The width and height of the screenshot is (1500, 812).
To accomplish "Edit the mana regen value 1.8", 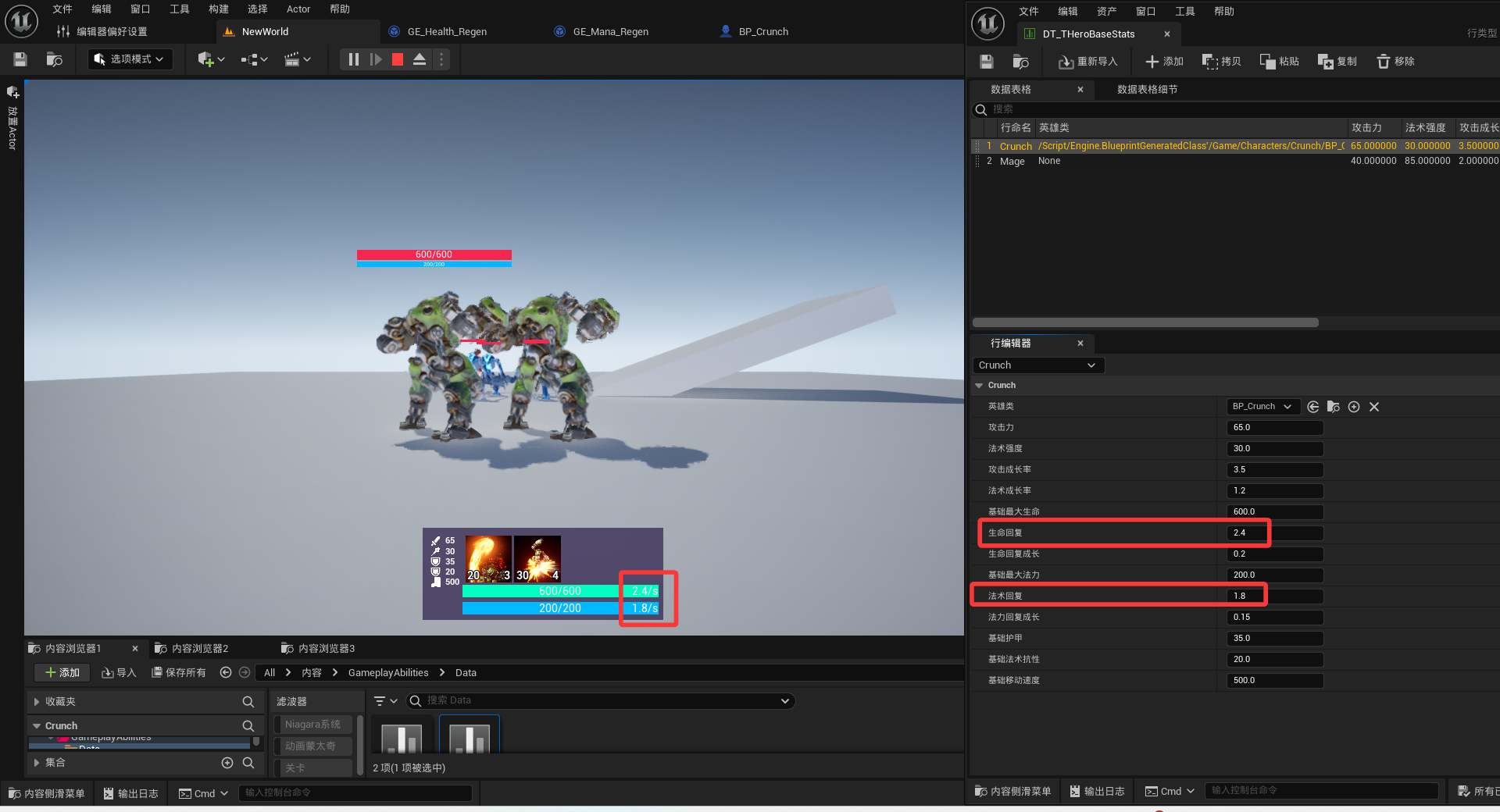I will (x=1275, y=597).
